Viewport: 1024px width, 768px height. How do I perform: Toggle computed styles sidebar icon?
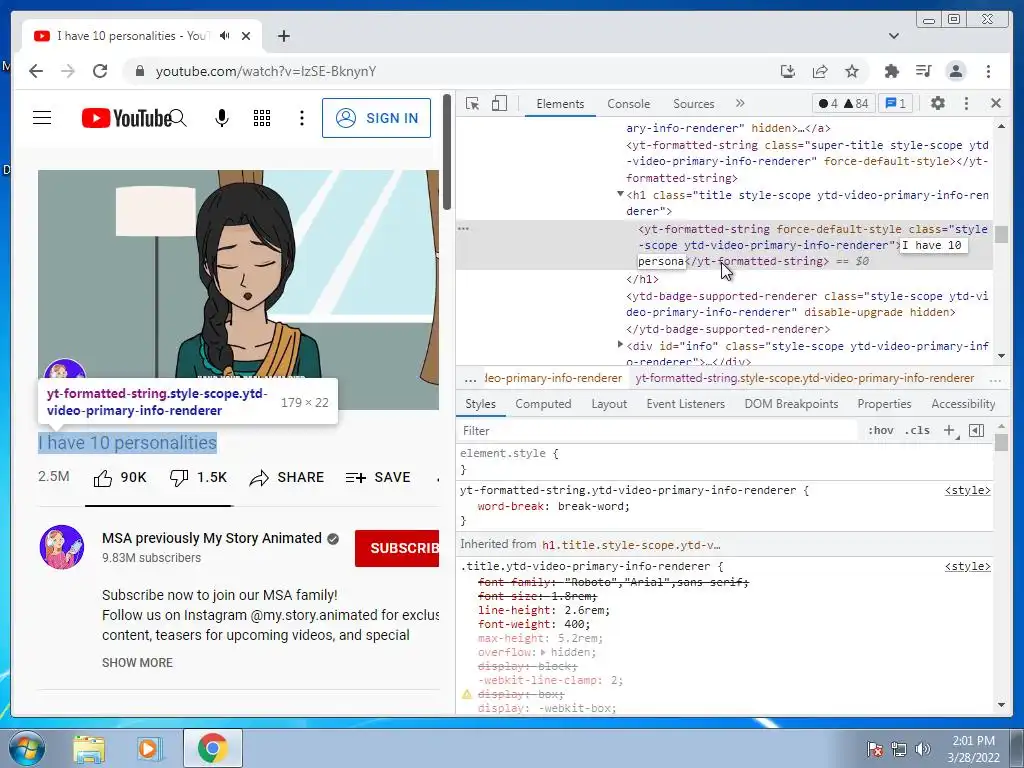[977, 430]
